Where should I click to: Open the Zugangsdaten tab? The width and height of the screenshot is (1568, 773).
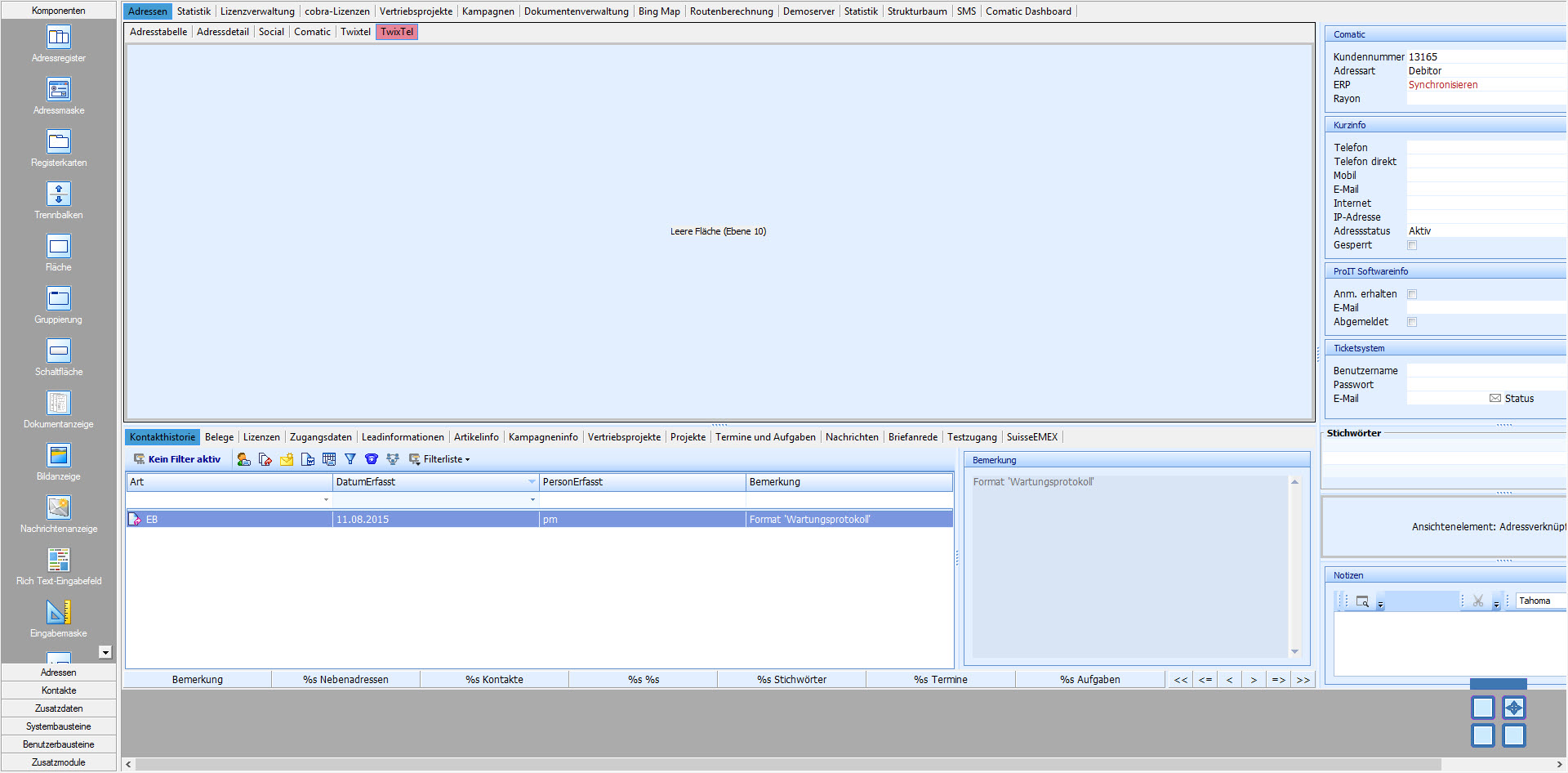pos(320,437)
